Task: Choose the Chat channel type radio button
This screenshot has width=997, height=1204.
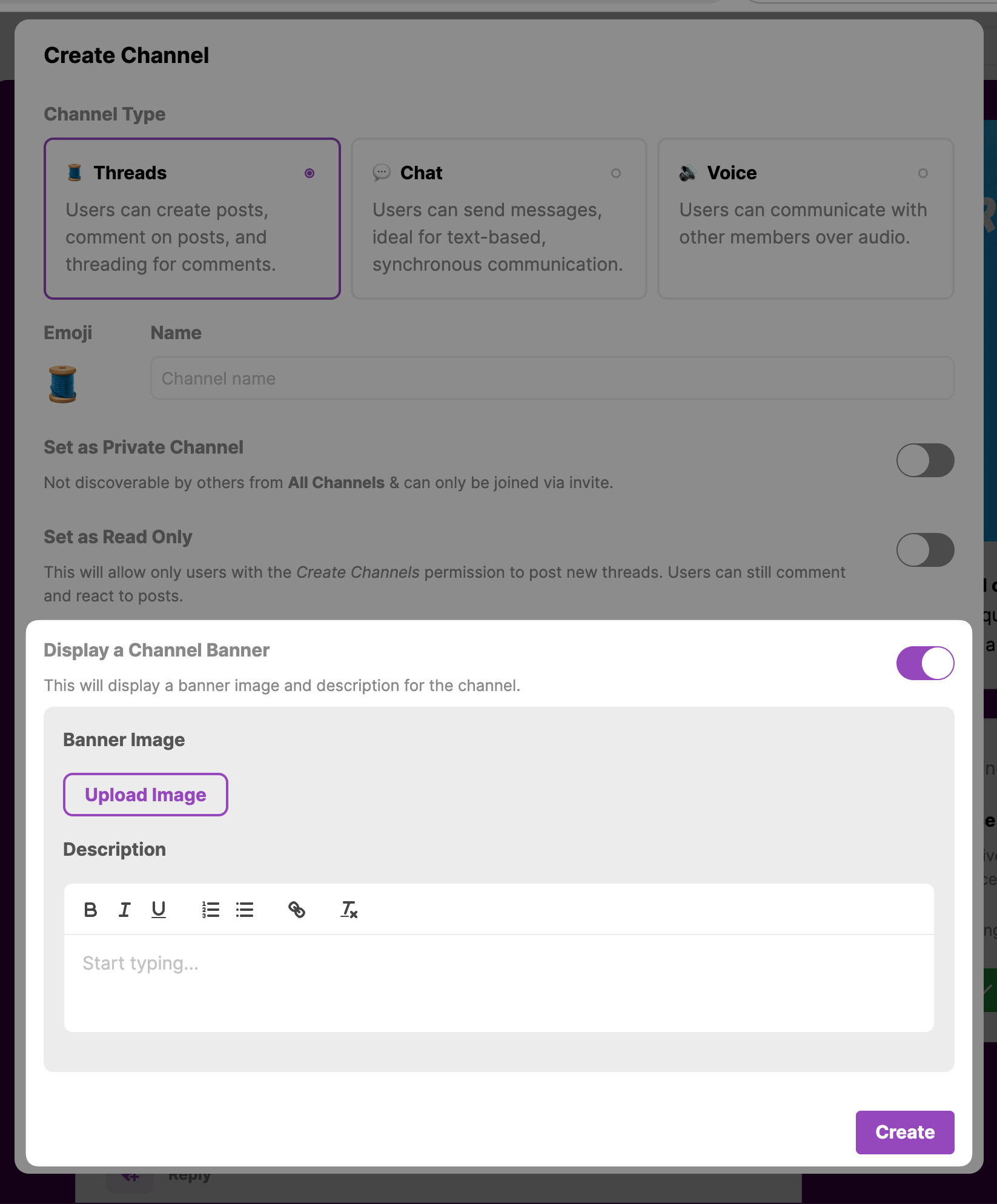Action: (x=616, y=173)
